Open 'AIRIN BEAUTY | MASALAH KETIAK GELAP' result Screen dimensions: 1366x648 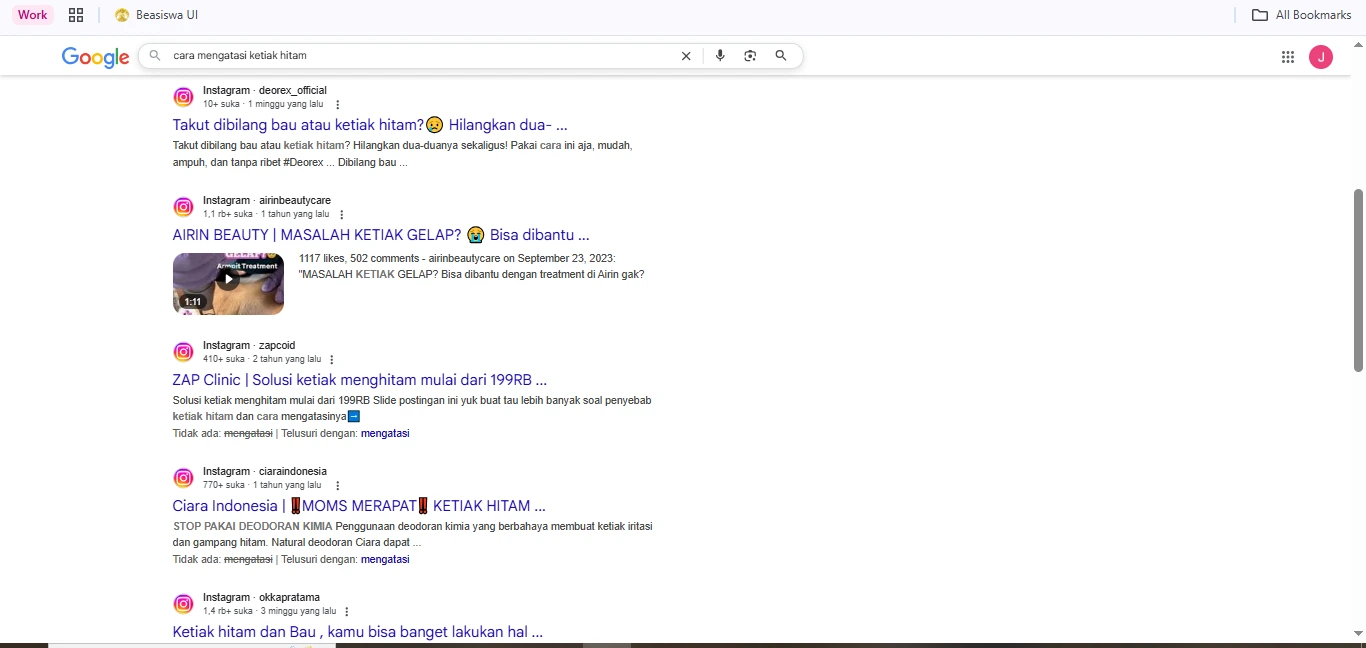coord(381,235)
